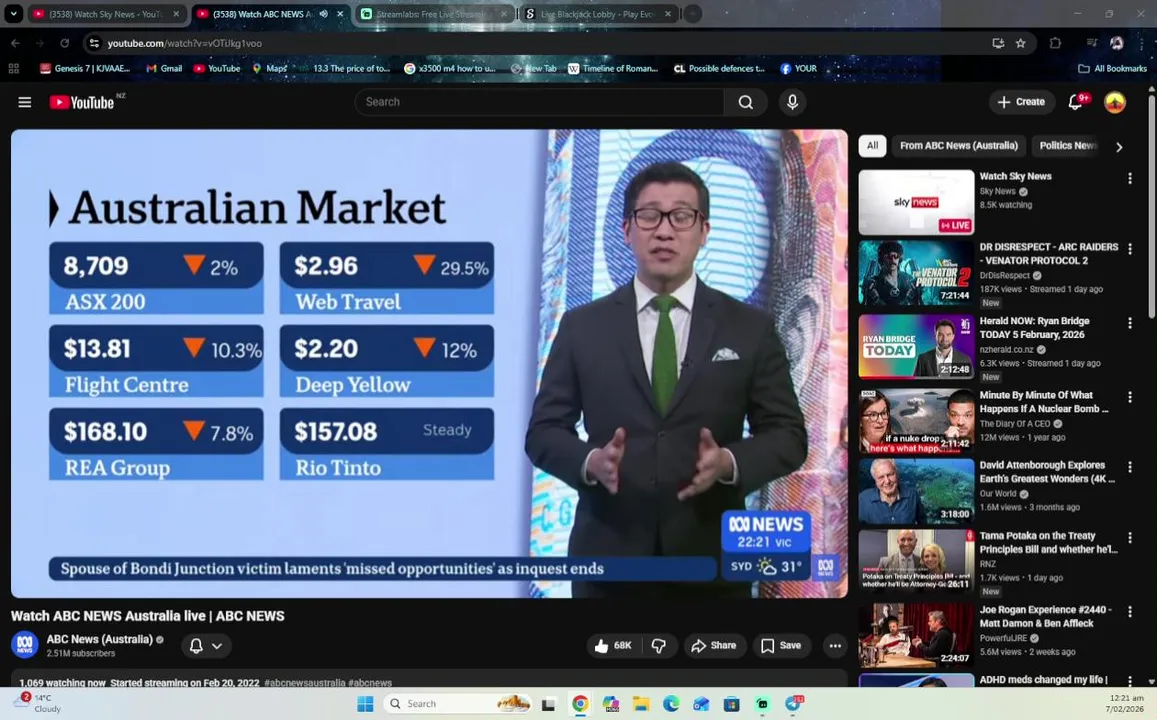The width and height of the screenshot is (1157, 720).
Task: Switch to Watch Sky News browser tab
Action: (x=106, y=14)
